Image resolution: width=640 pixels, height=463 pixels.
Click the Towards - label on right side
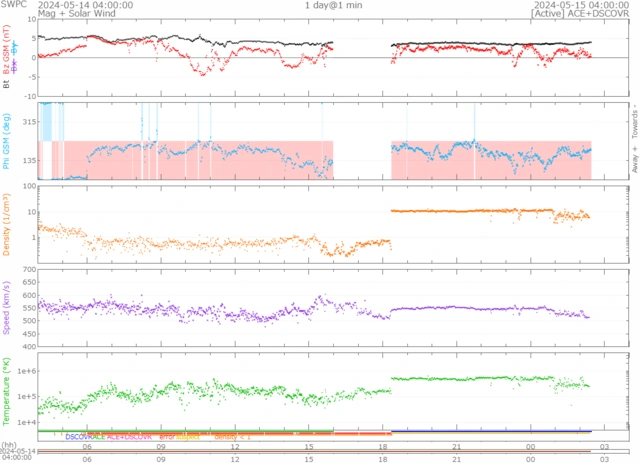pyautogui.click(x=634, y=119)
